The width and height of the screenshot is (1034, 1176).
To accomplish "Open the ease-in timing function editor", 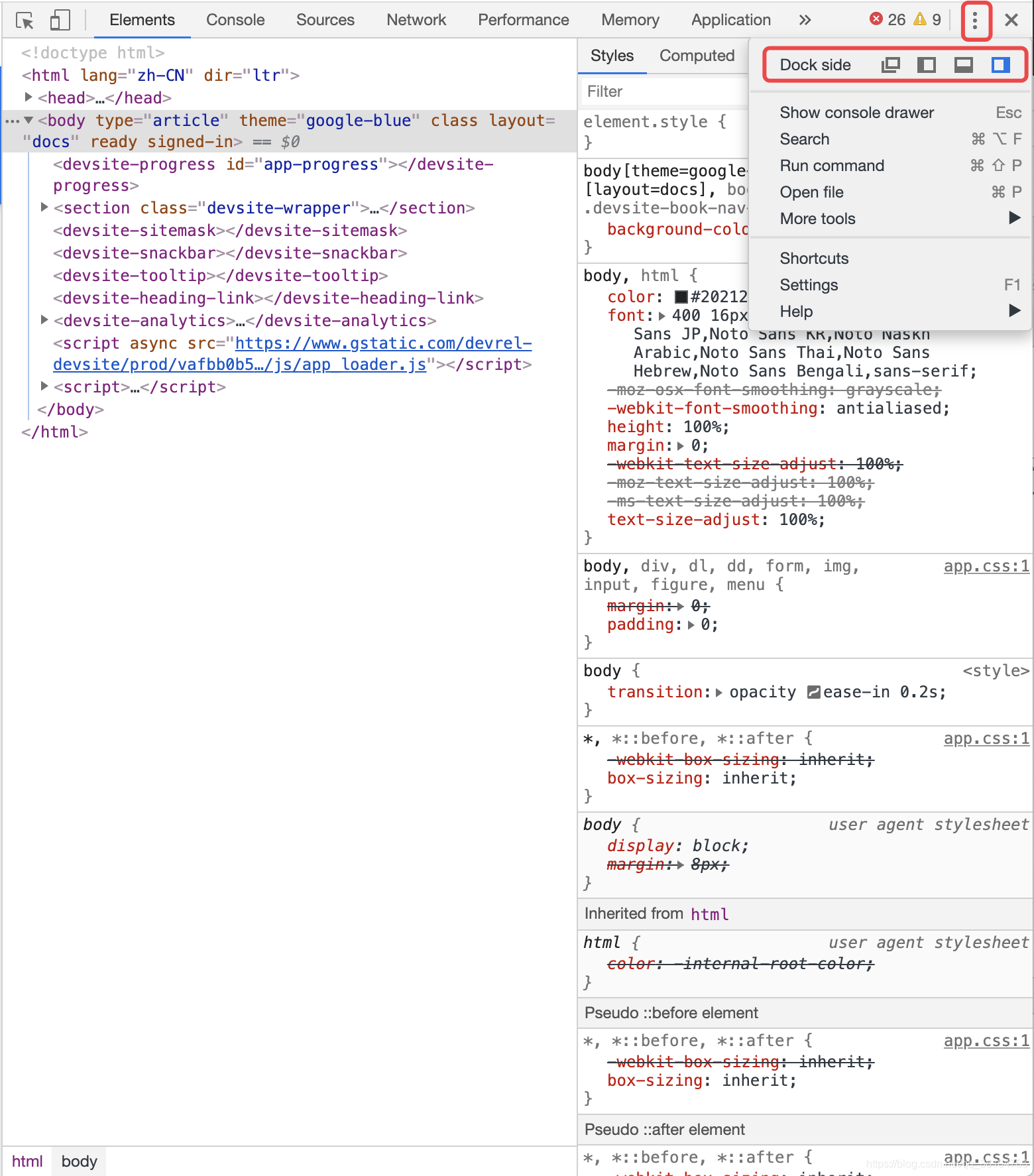I will point(814,693).
